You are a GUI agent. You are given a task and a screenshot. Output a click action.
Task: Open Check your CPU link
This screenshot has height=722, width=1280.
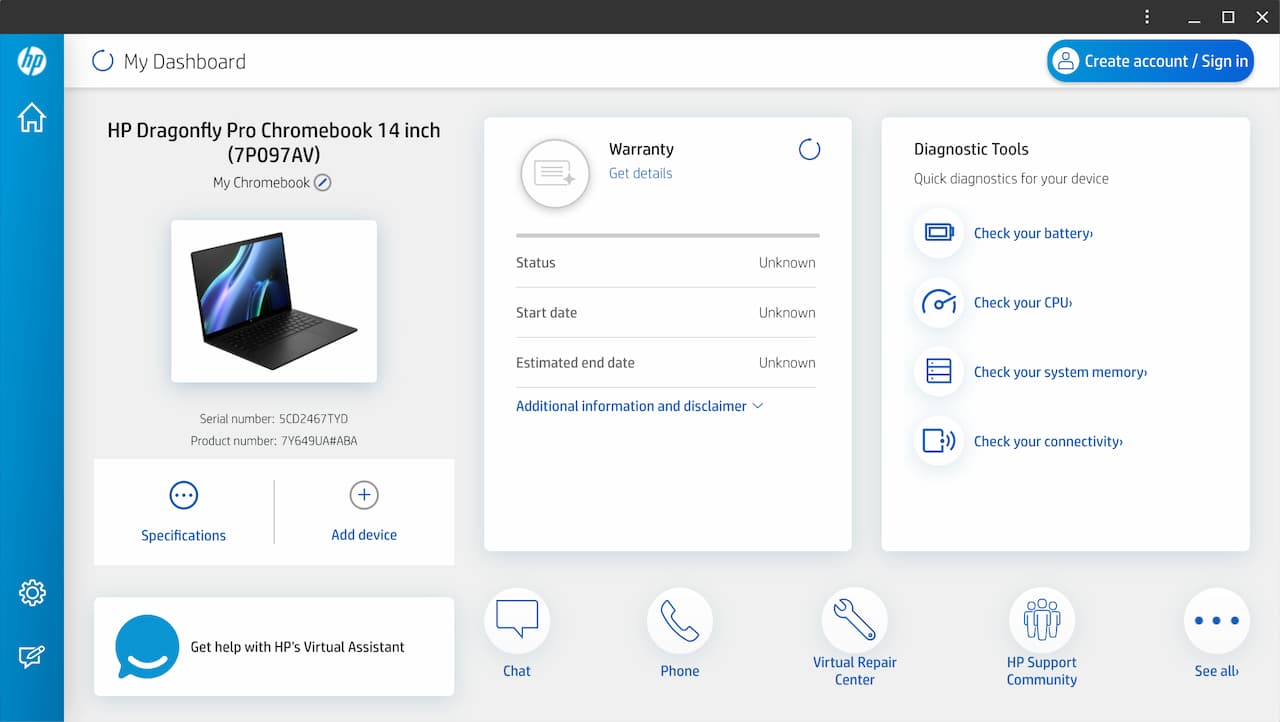tap(1023, 302)
